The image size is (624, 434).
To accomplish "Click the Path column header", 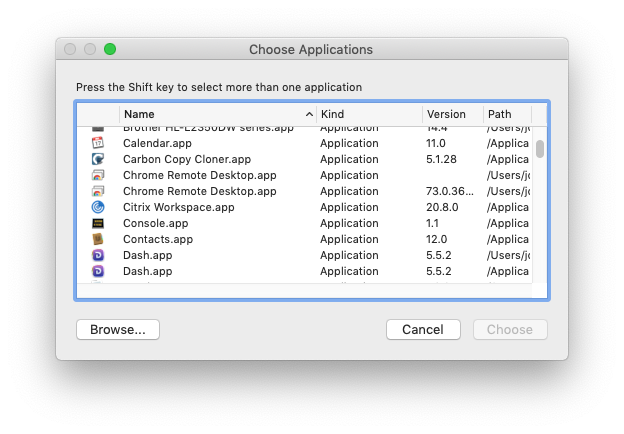I will [506, 115].
